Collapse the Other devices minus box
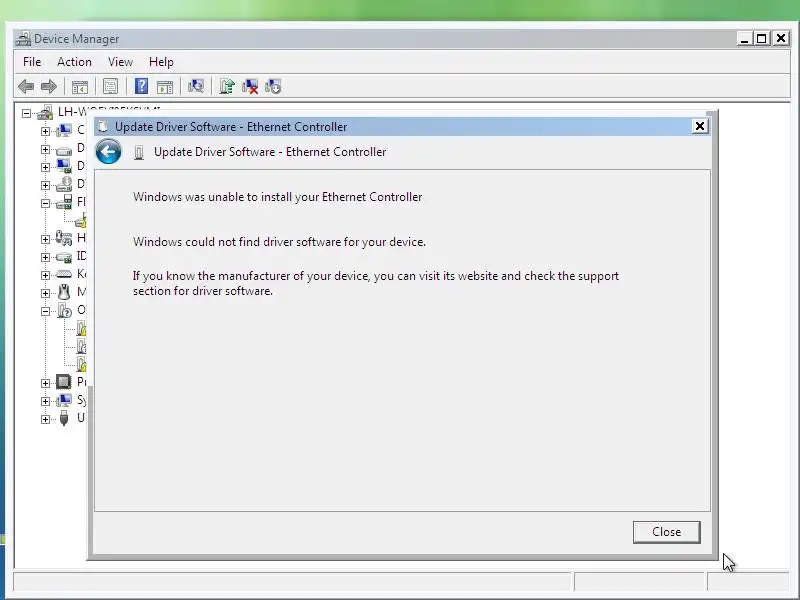This screenshot has height=600, width=800. (x=45, y=311)
